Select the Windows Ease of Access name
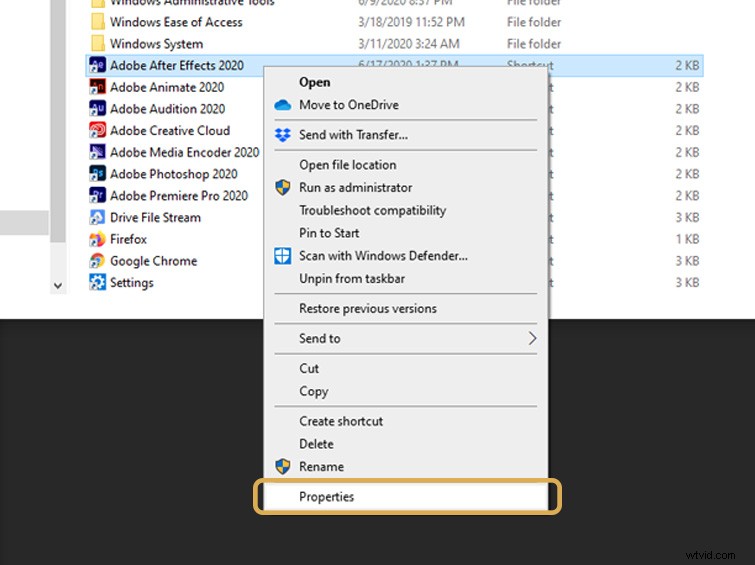This screenshot has width=755, height=565. (176, 22)
